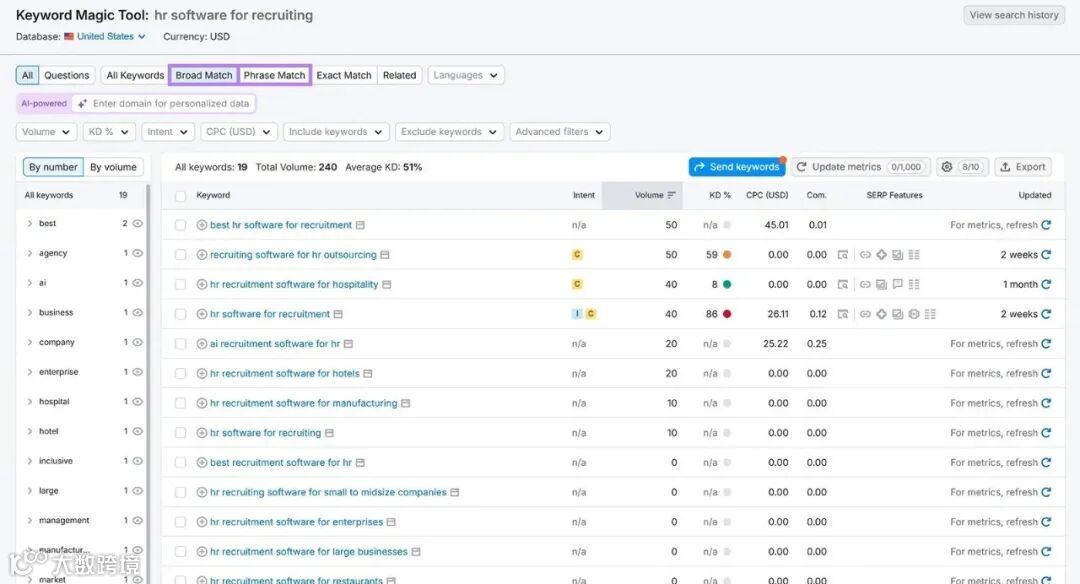Open Include keywords dropdown

coord(335,132)
